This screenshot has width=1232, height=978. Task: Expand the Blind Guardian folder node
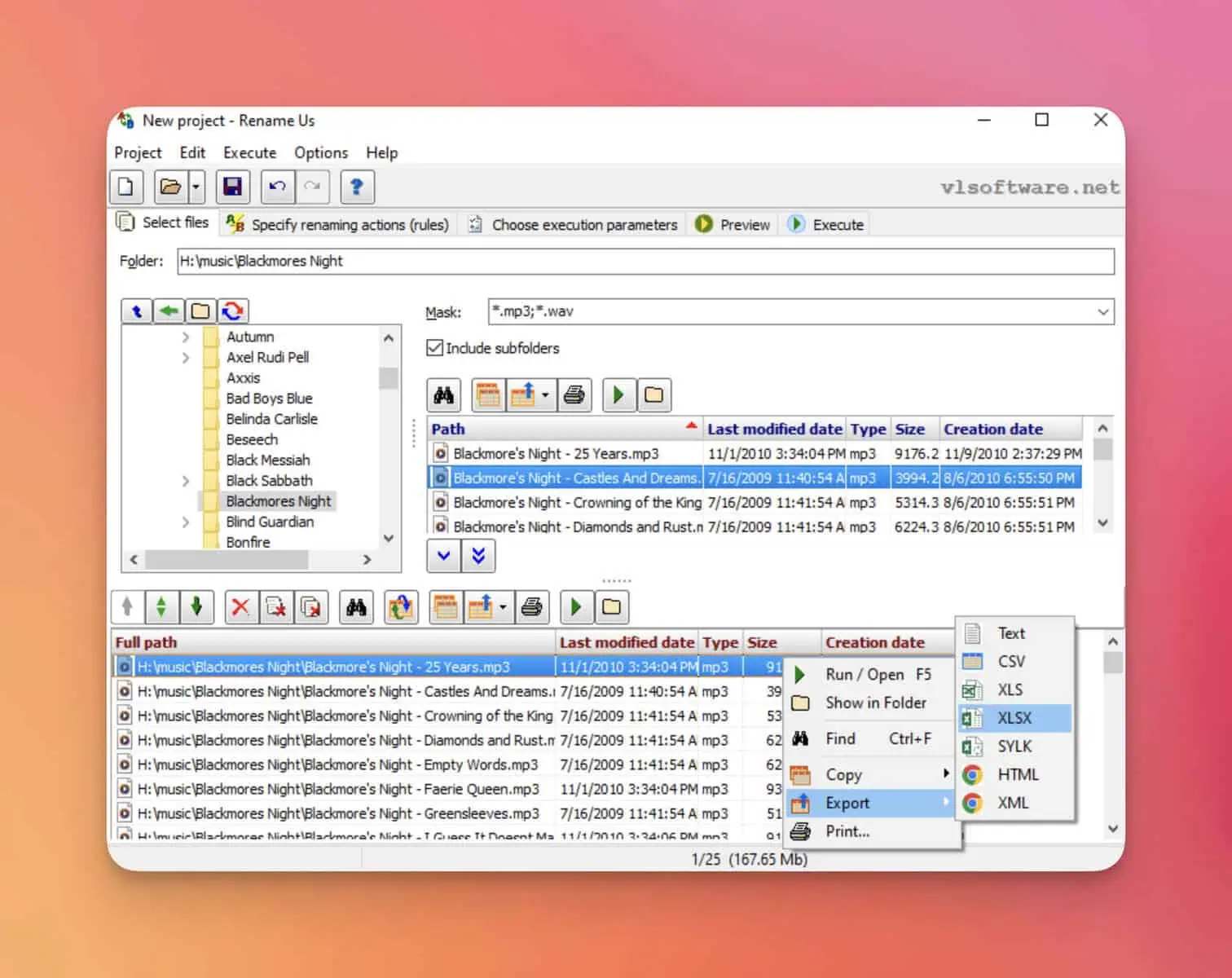(x=186, y=522)
